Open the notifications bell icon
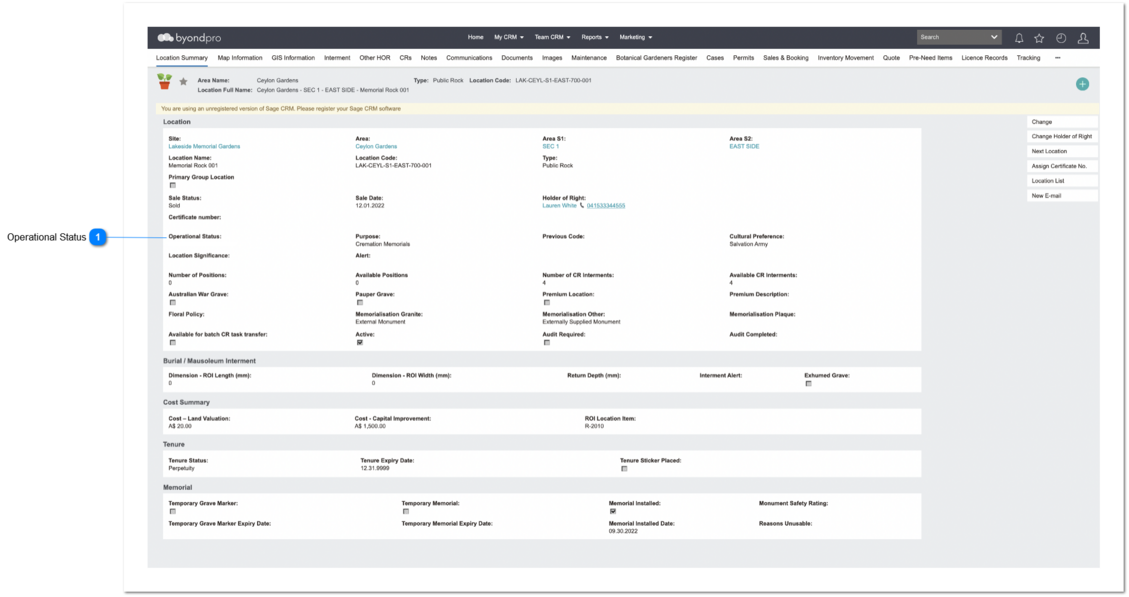The image size is (1129, 597). (x=1019, y=38)
